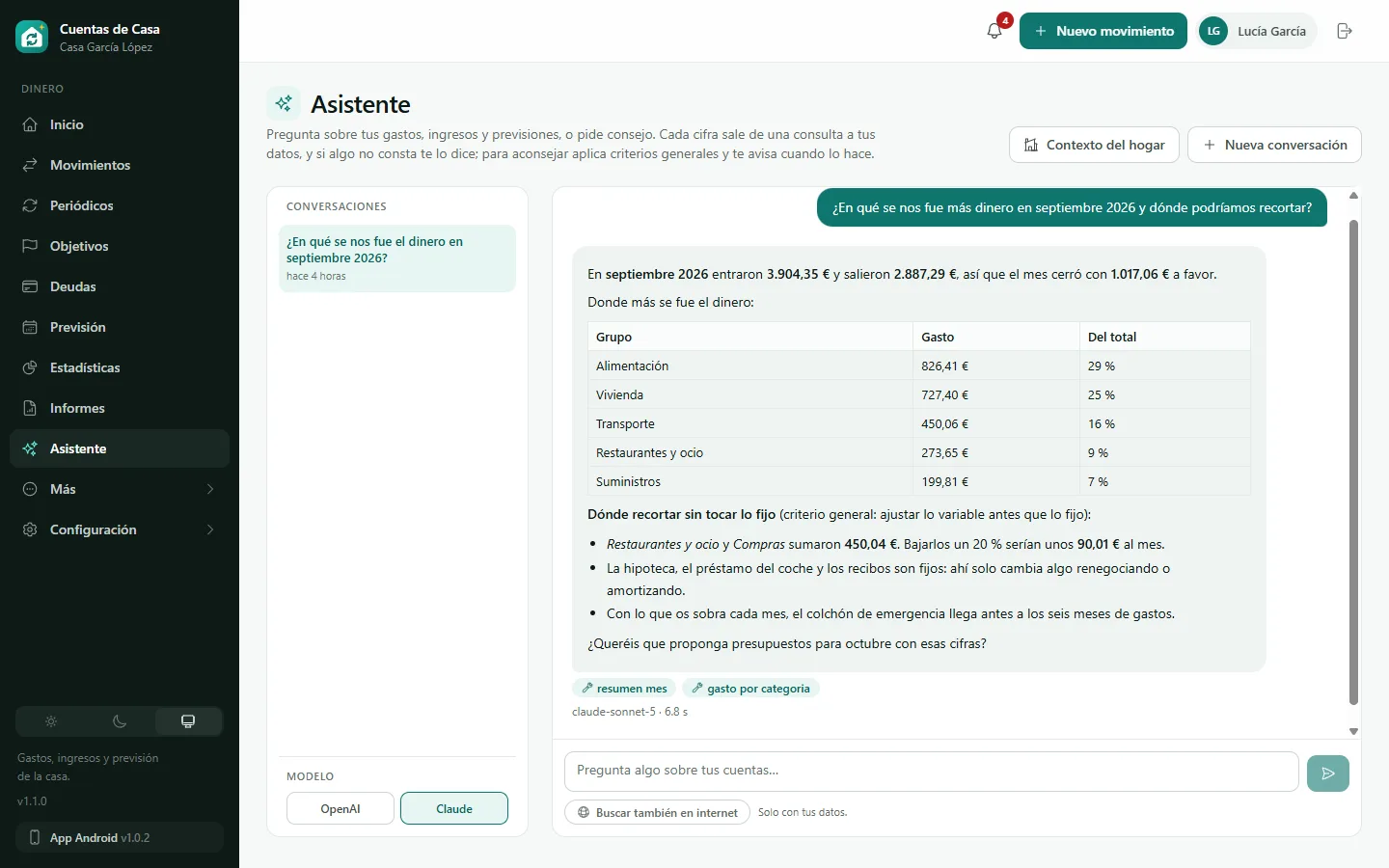
Task: Switch model to OpenAI
Action: pyautogui.click(x=340, y=808)
